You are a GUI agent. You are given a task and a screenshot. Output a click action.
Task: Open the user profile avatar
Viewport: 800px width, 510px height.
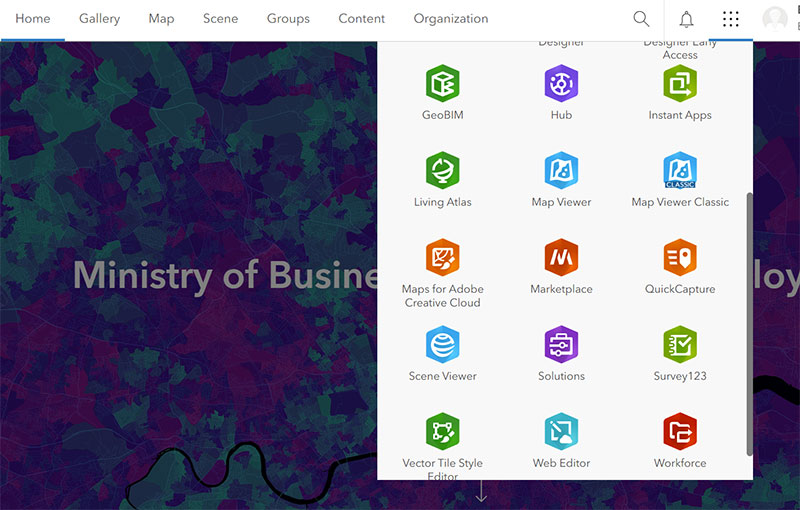click(x=775, y=19)
